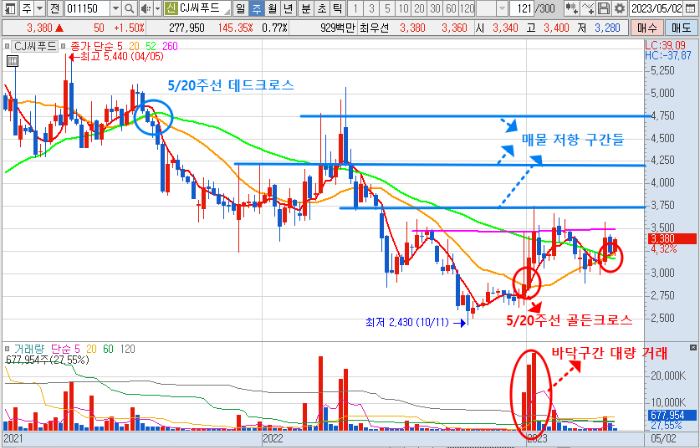The width and height of the screenshot is (700, 448).
Task: Expand the 주 type dropdown arrow
Action: click(x=39, y=8)
